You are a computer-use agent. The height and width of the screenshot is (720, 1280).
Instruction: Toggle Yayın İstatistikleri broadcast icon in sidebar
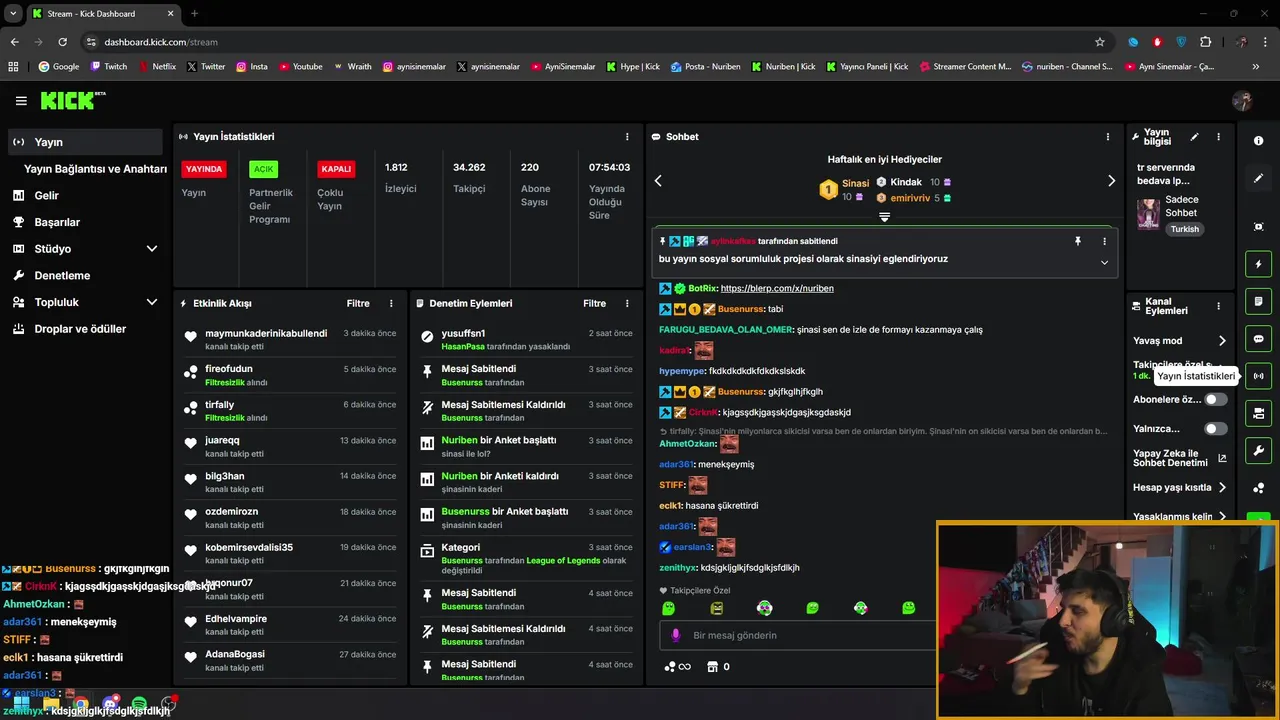click(1259, 376)
